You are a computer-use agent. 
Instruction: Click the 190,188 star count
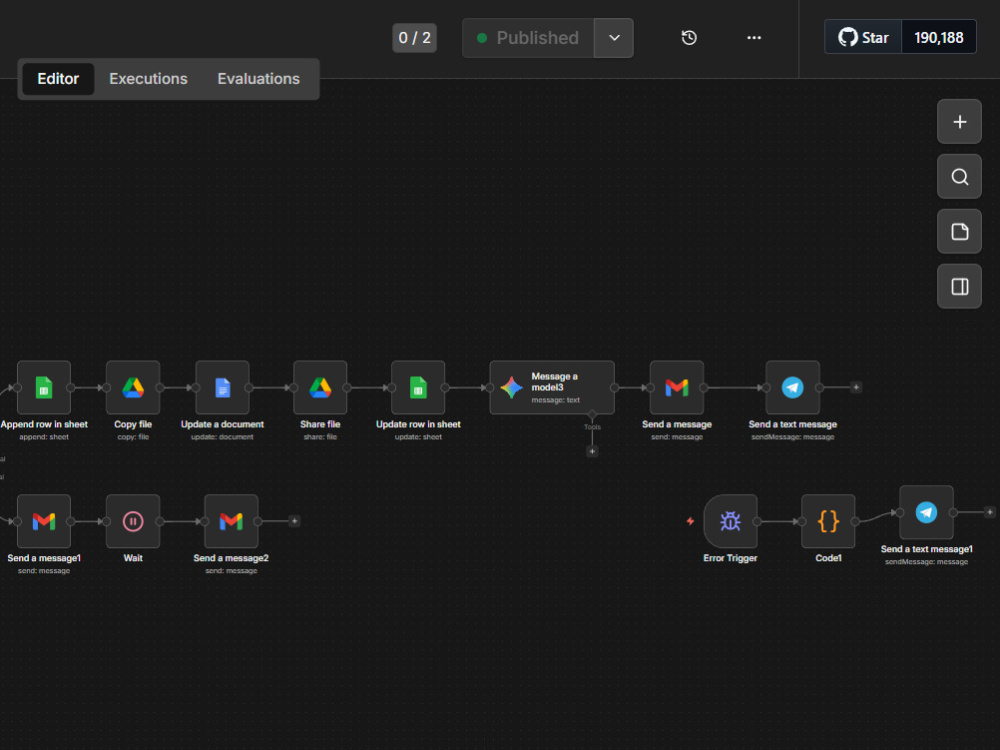coord(939,37)
